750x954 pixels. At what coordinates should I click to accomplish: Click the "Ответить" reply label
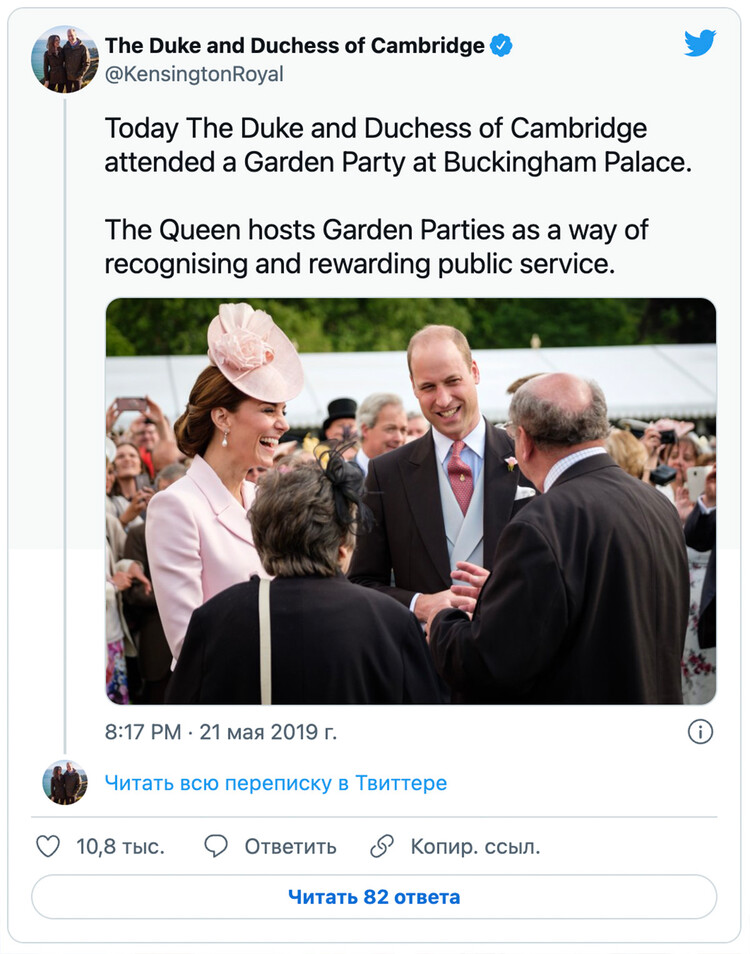tap(290, 847)
